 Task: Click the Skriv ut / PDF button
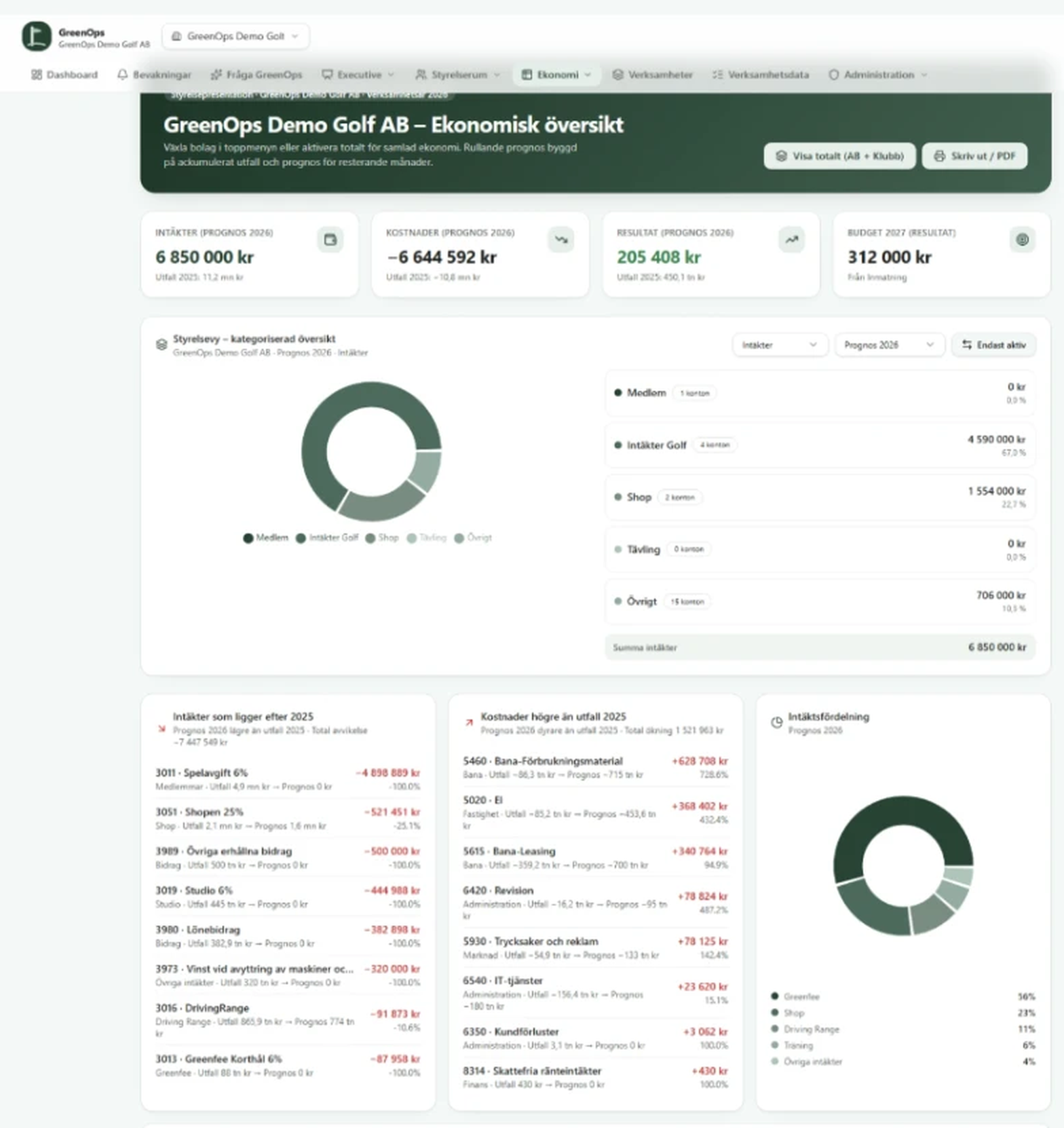(x=974, y=156)
